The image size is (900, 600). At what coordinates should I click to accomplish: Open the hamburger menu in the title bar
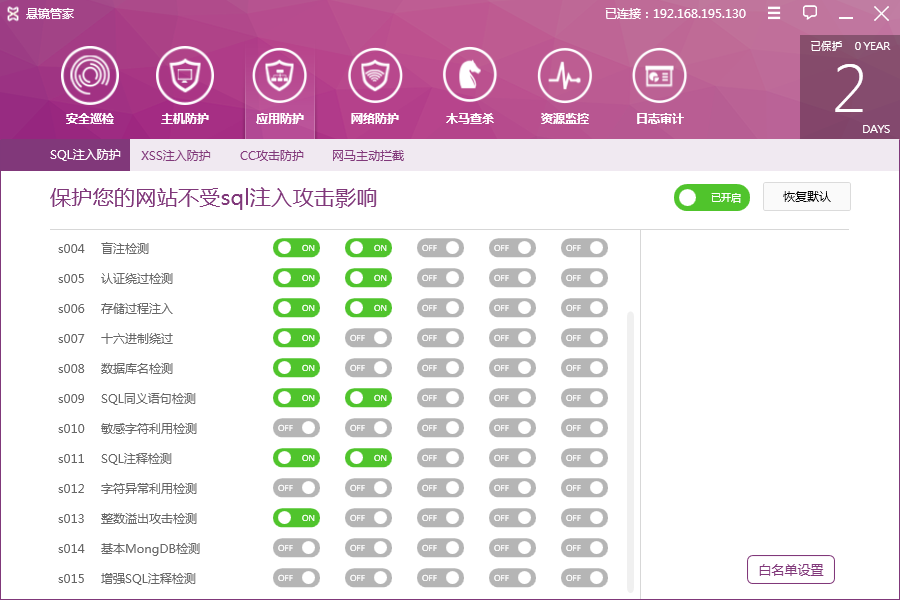coord(772,13)
